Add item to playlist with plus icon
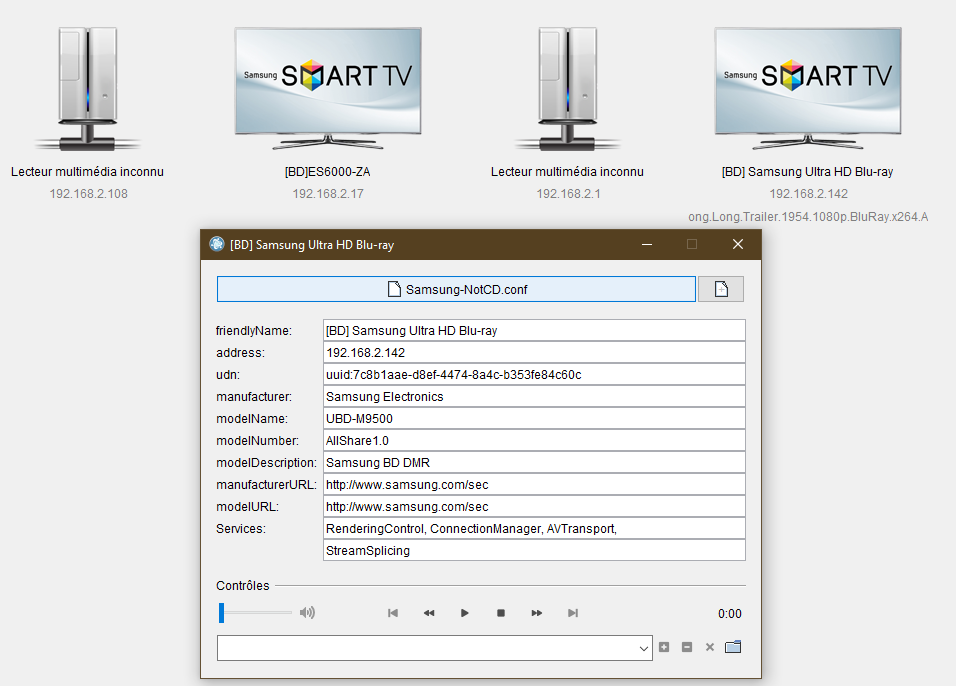This screenshot has width=956, height=686. pyautogui.click(x=664, y=647)
